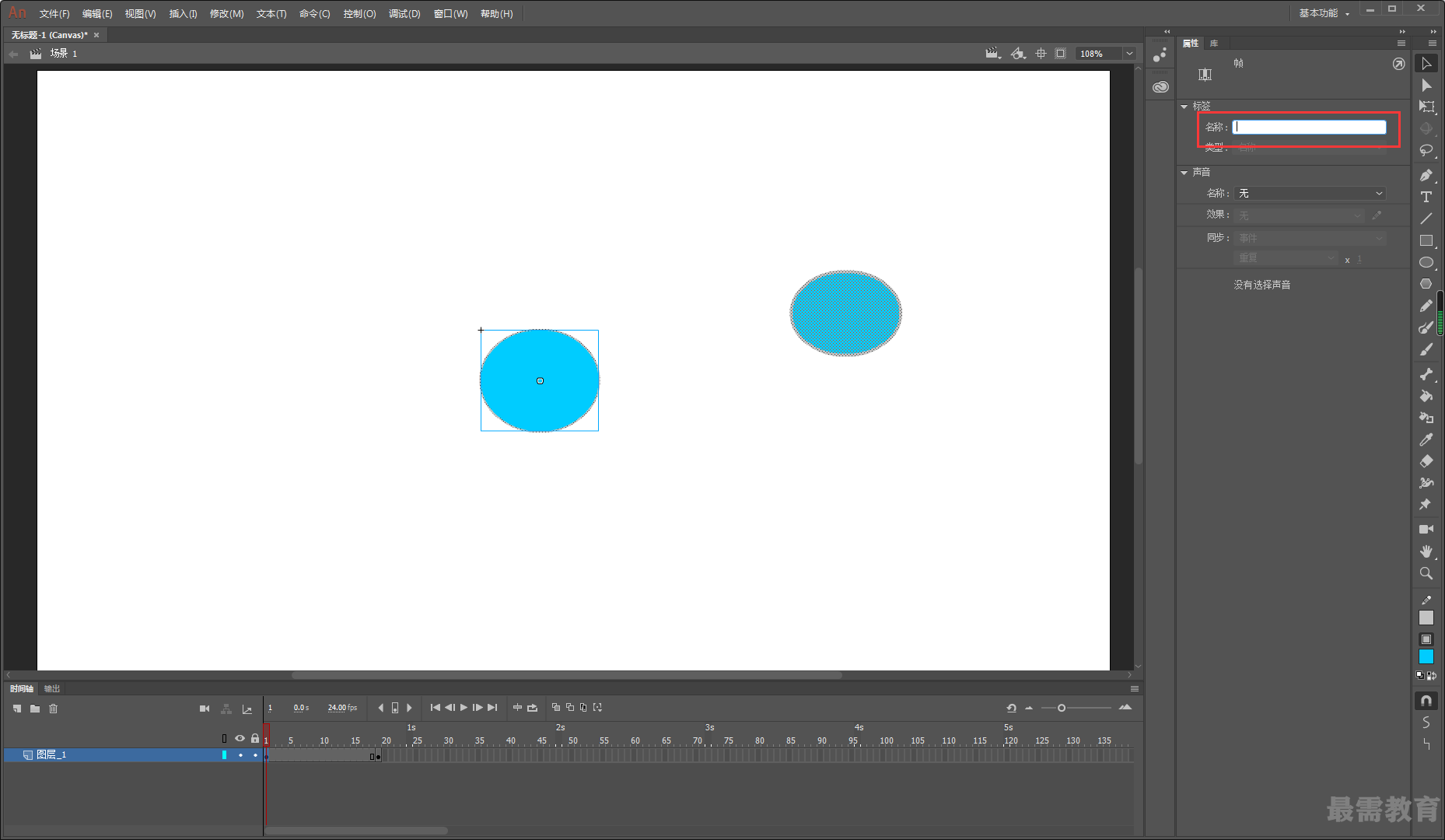Select the Eyedropper tool
1445x840 pixels.
pyautogui.click(x=1426, y=439)
